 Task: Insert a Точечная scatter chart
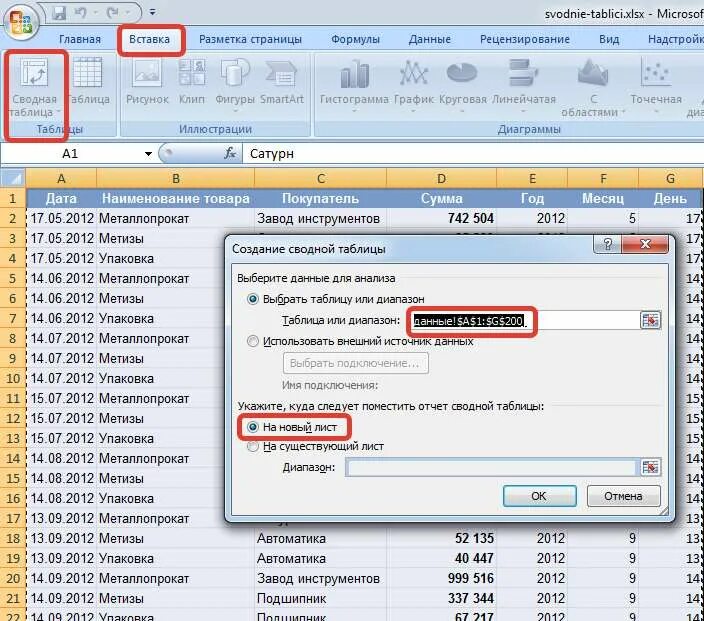click(x=656, y=85)
